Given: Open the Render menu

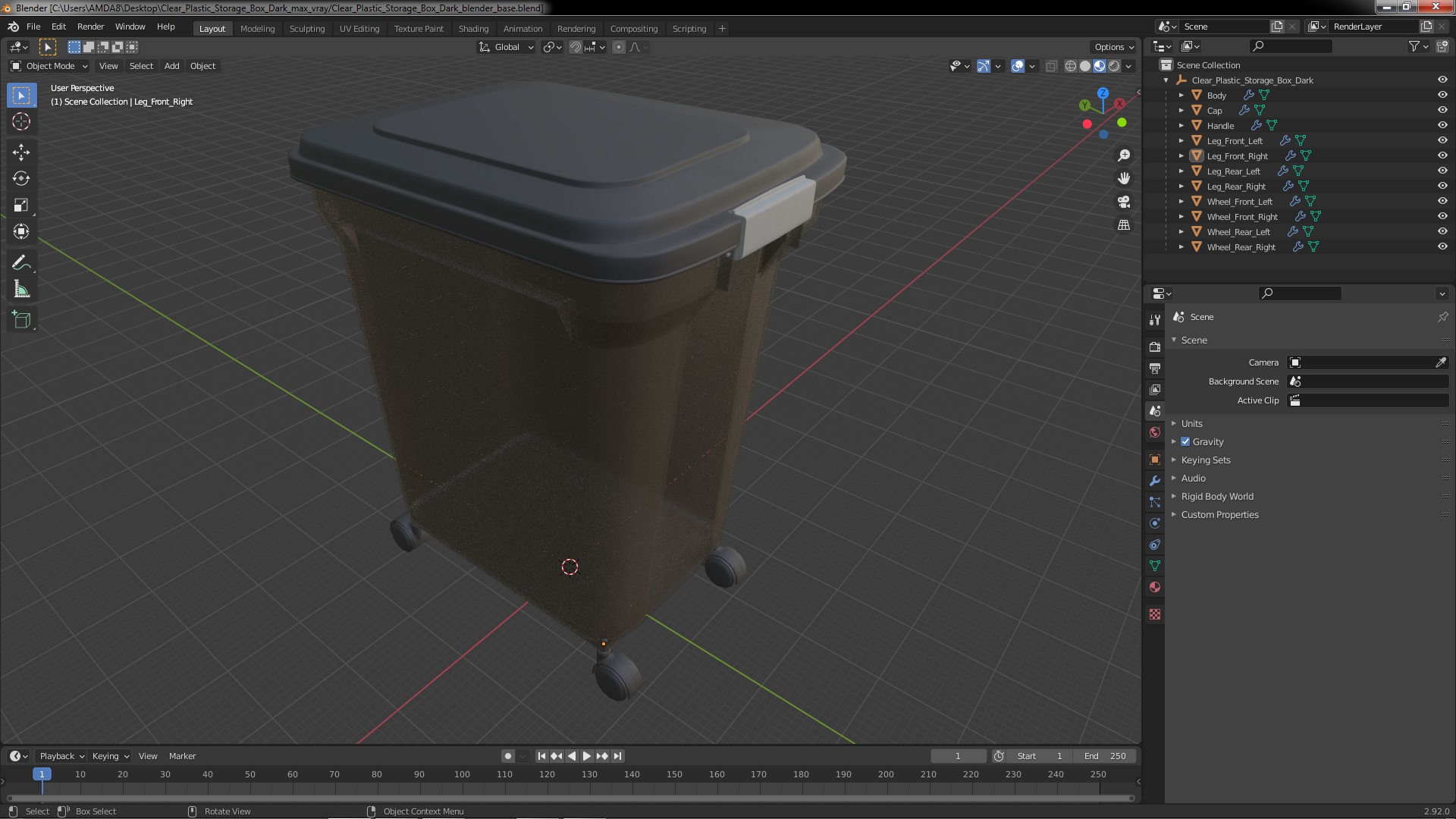Looking at the screenshot, I should tap(90, 26).
